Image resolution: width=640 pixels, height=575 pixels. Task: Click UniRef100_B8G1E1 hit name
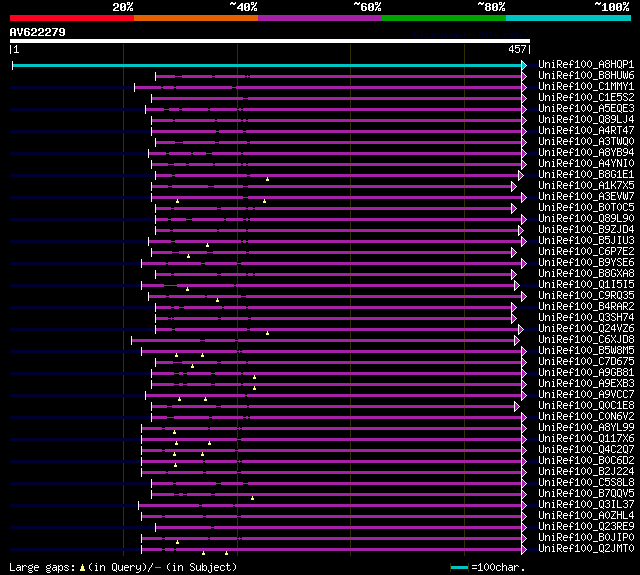click(x=586, y=175)
